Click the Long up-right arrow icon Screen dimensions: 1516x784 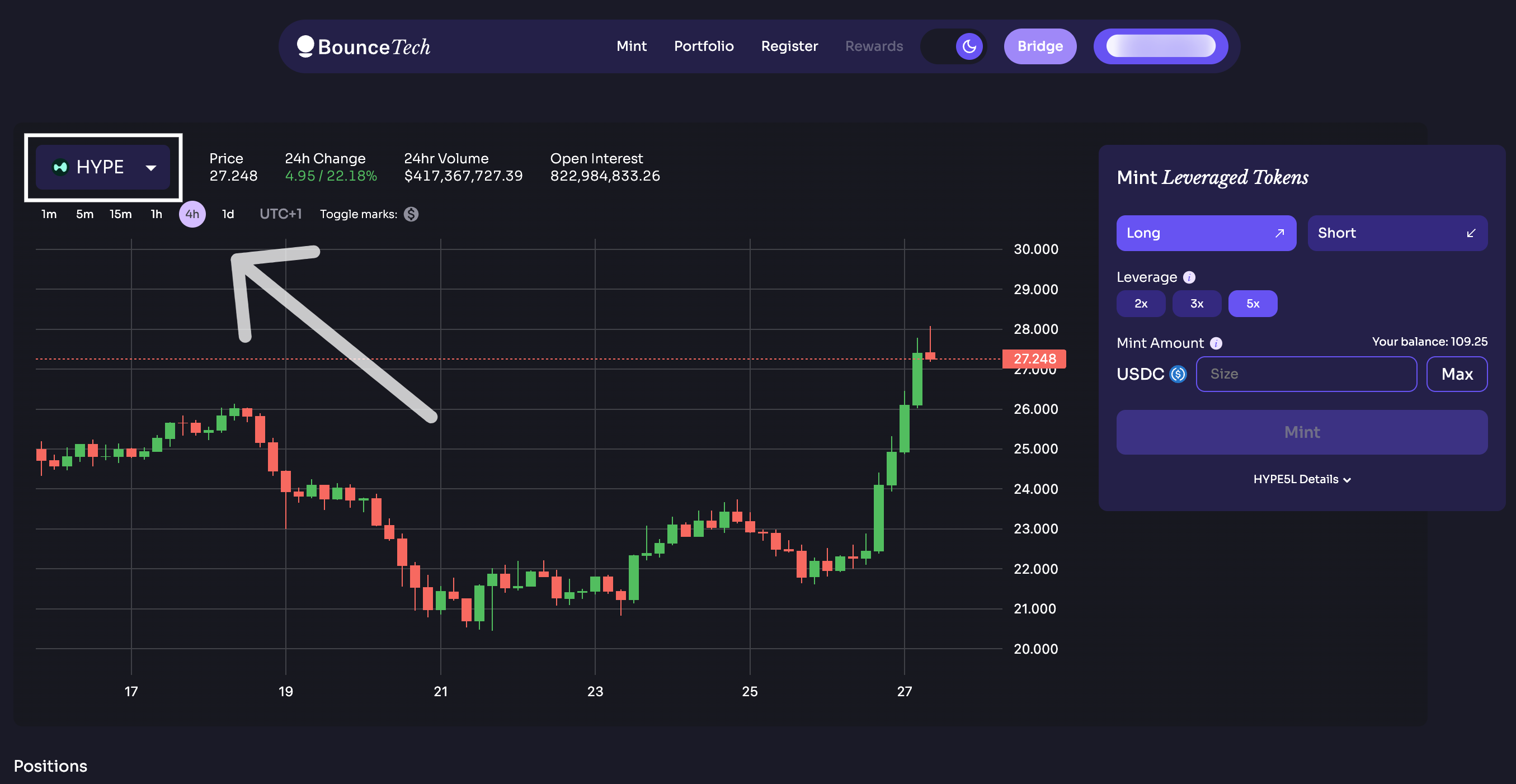click(x=1279, y=234)
